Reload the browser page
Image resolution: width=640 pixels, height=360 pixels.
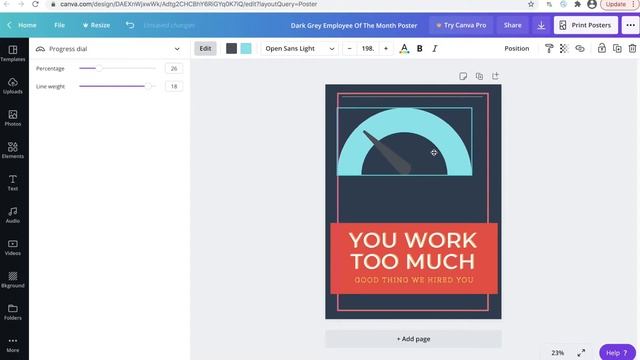pos(36,4)
